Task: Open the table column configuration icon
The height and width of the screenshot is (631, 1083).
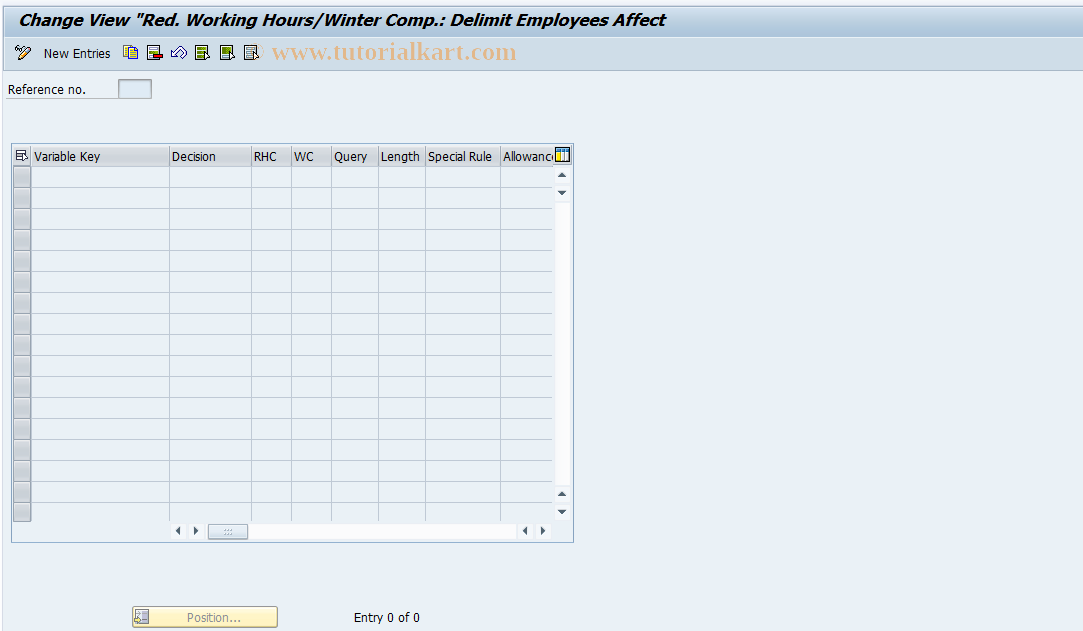Action: coord(563,155)
